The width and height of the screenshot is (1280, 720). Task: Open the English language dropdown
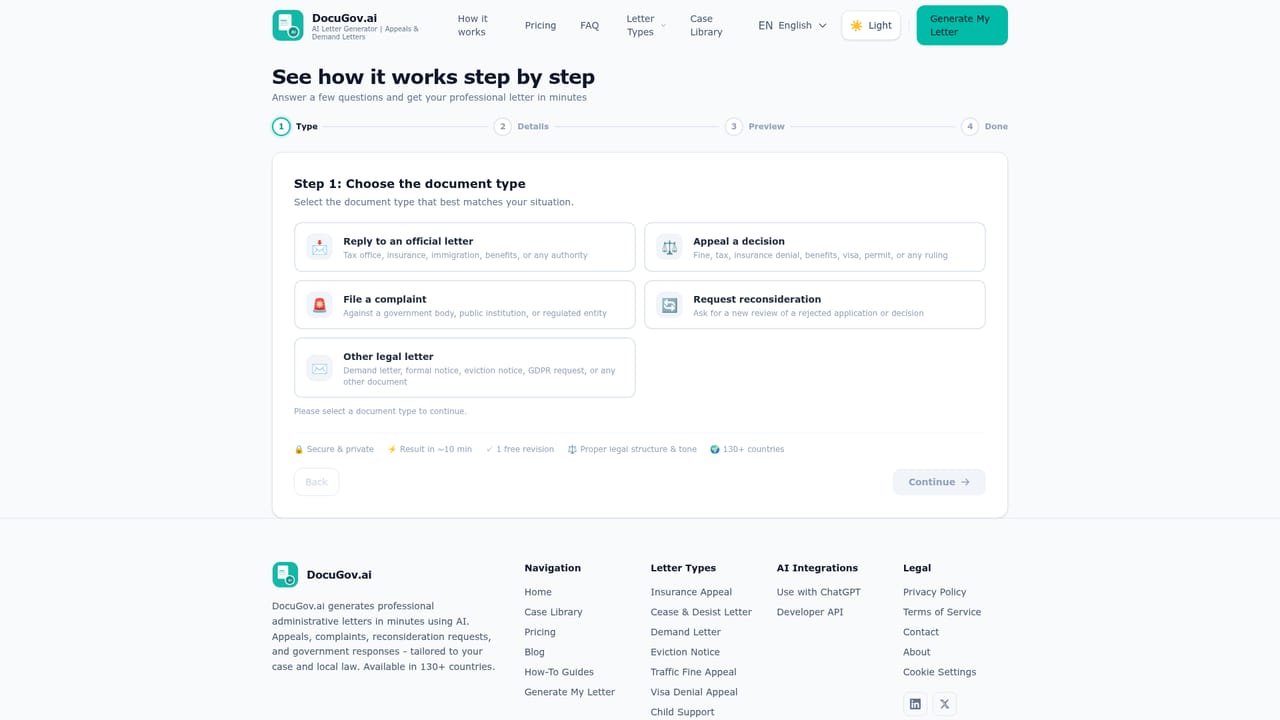(x=793, y=25)
